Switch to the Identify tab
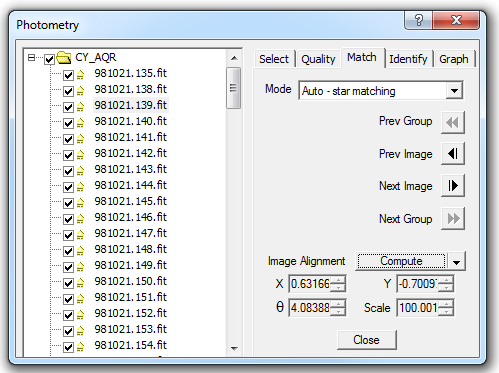The height and width of the screenshot is (373, 499). pyautogui.click(x=408, y=59)
